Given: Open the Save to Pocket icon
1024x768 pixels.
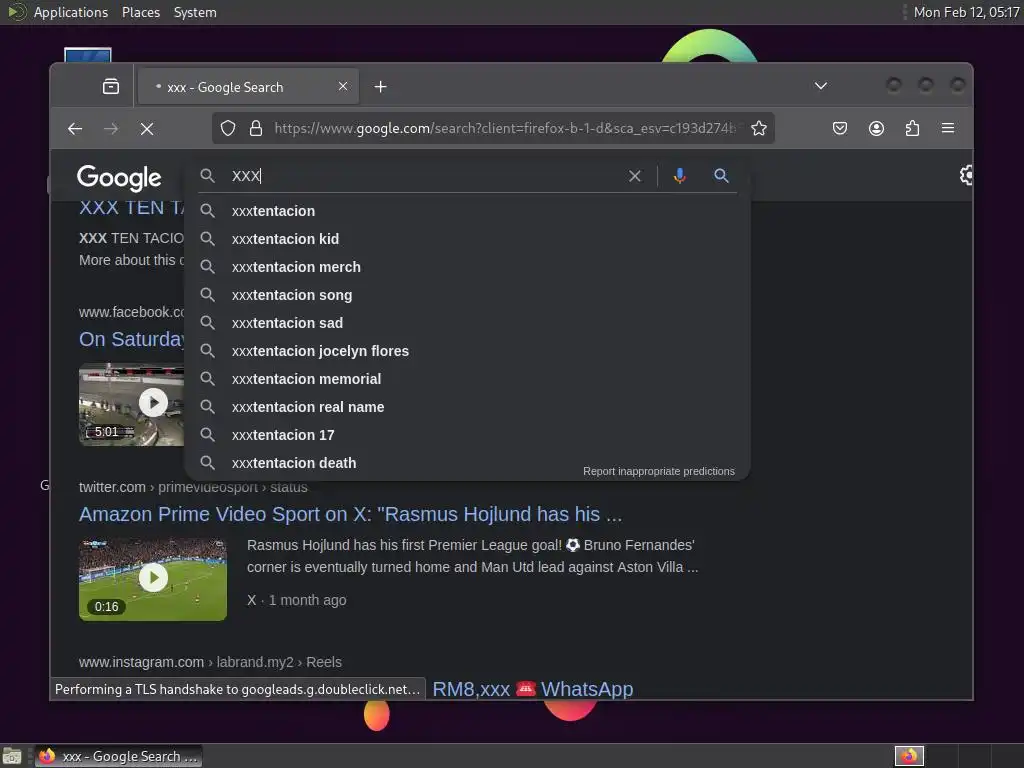Looking at the screenshot, I should click(840, 128).
